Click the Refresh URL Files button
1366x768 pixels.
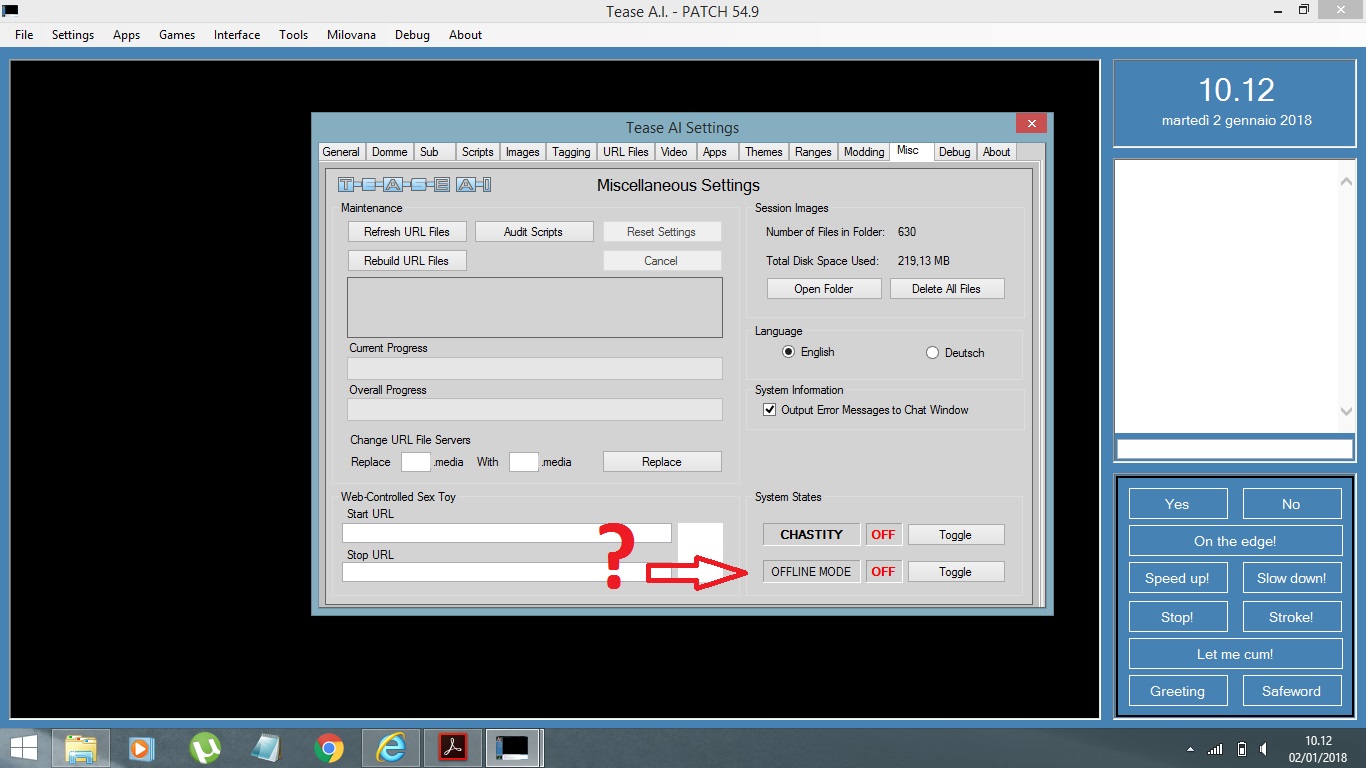(407, 232)
